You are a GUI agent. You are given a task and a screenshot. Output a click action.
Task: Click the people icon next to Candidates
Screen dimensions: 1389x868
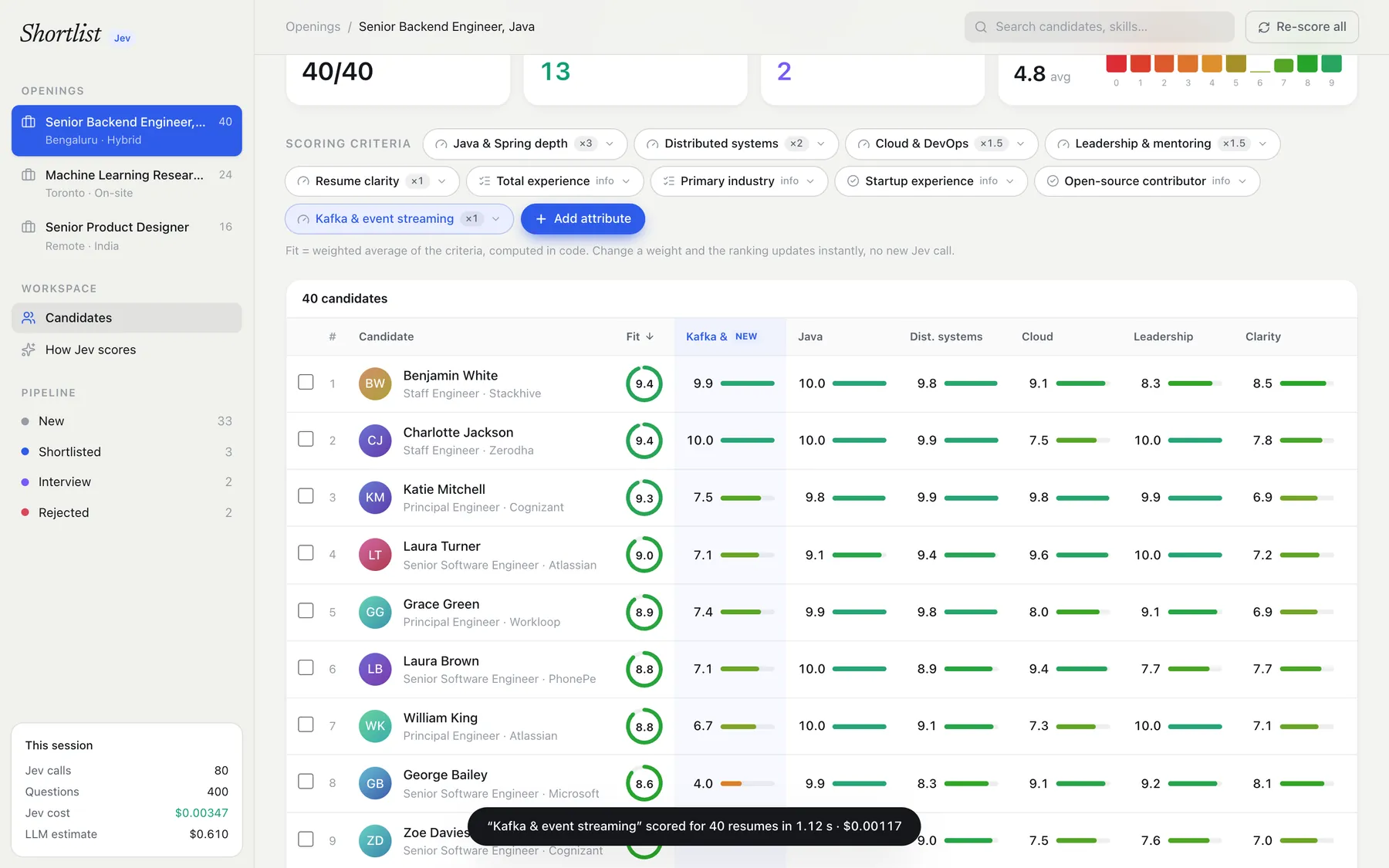tap(29, 318)
